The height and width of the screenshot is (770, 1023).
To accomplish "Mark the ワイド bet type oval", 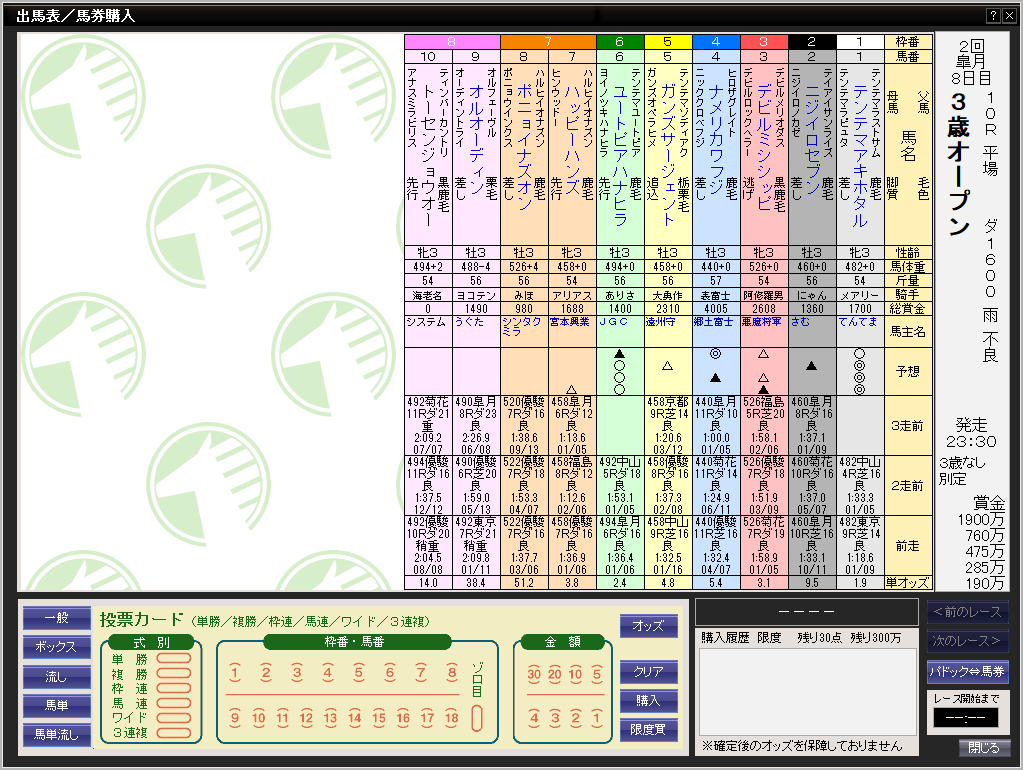I will point(174,718).
